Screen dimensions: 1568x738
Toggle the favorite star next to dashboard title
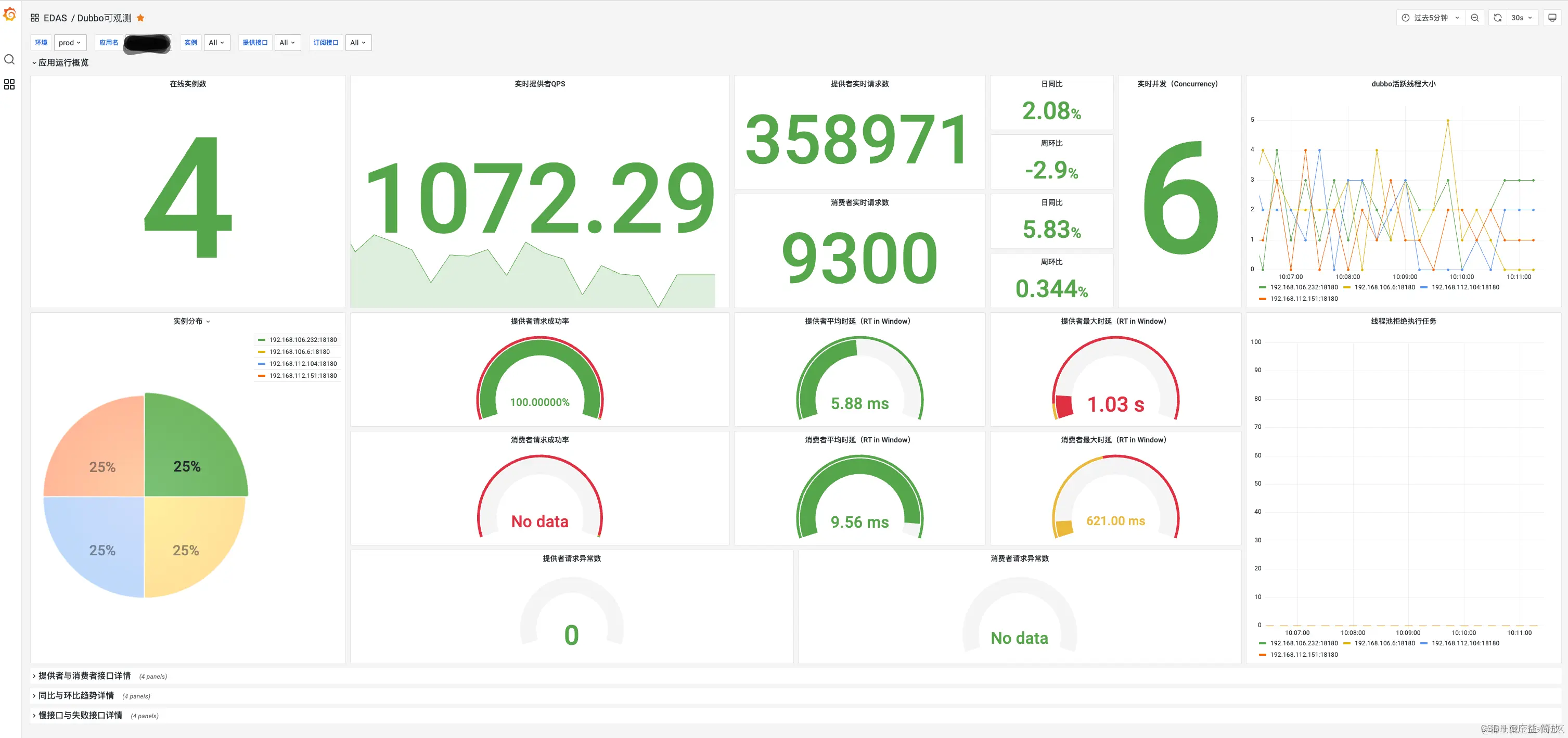[140, 18]
